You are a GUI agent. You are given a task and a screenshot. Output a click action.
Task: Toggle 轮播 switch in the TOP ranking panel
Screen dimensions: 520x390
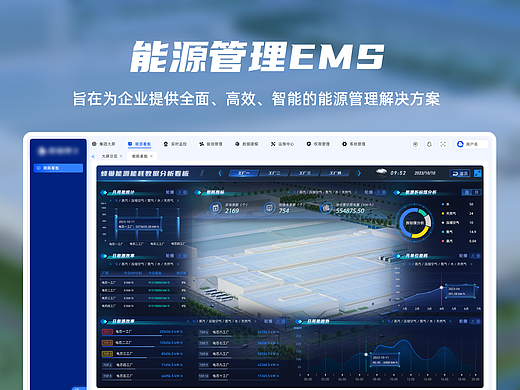280,321
